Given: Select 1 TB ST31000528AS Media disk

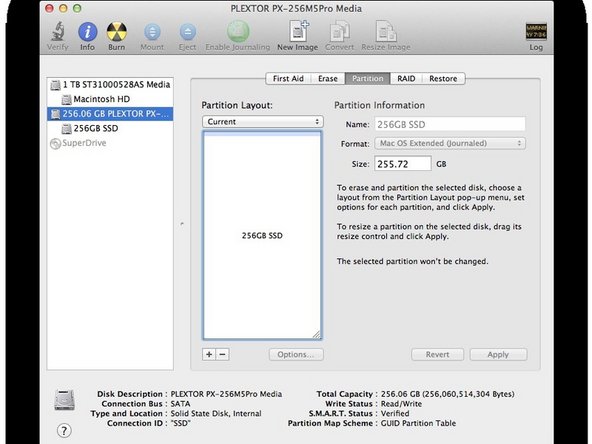Looking at the screenshot, I should coord(110,85).
